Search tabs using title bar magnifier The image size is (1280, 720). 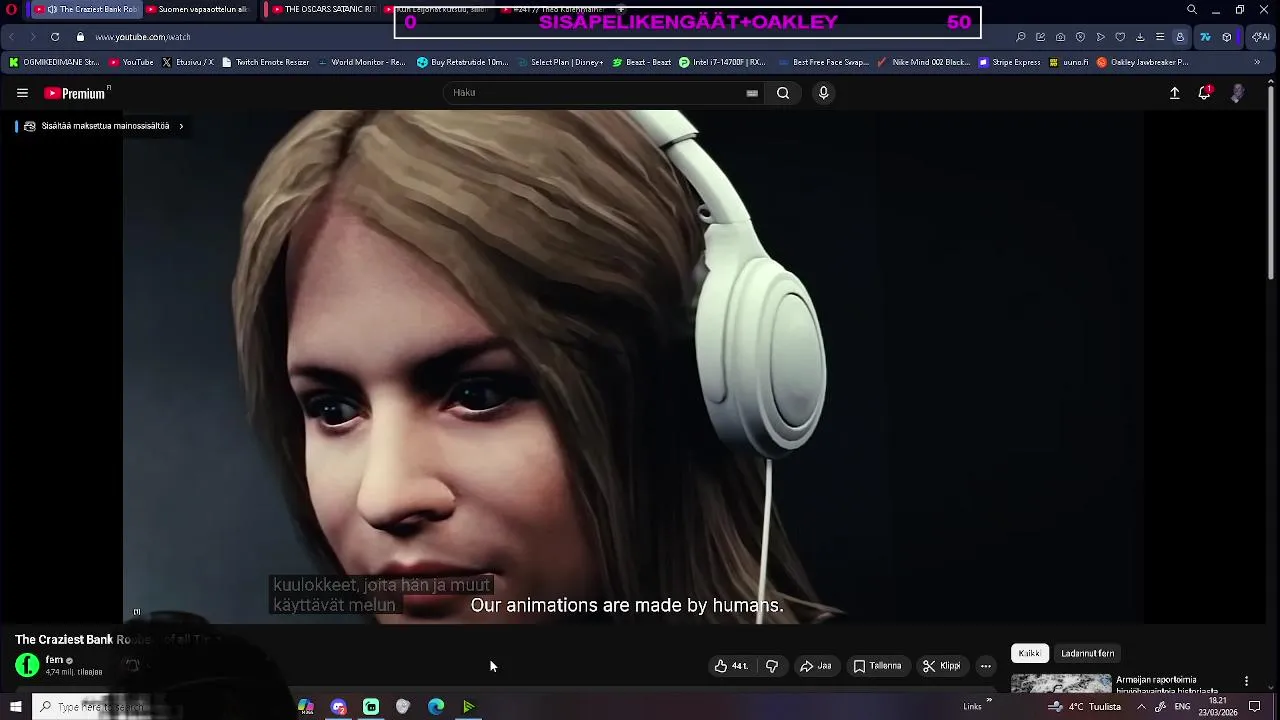(x=1191, y=10)
